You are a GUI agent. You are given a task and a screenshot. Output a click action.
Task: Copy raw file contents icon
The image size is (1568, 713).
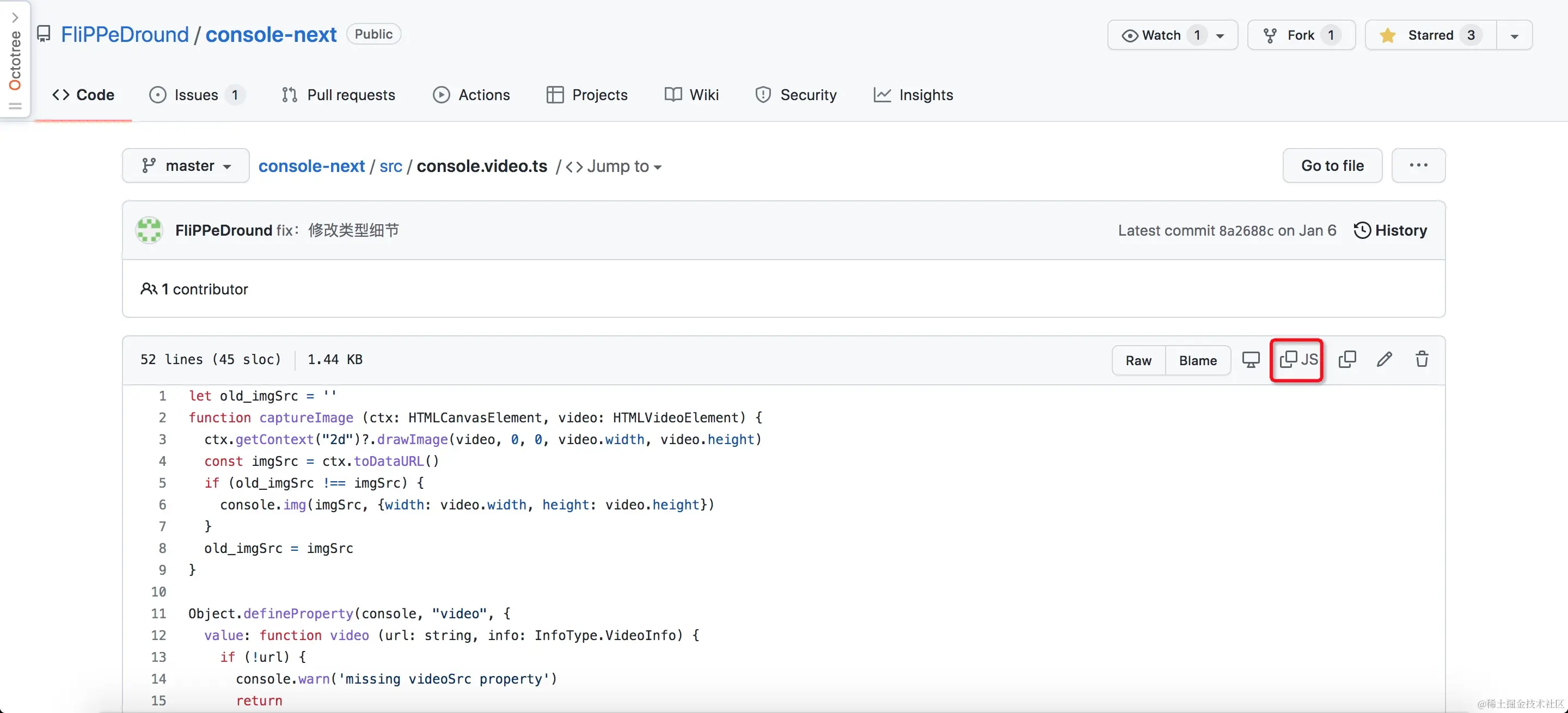[x=1347, y=360]
